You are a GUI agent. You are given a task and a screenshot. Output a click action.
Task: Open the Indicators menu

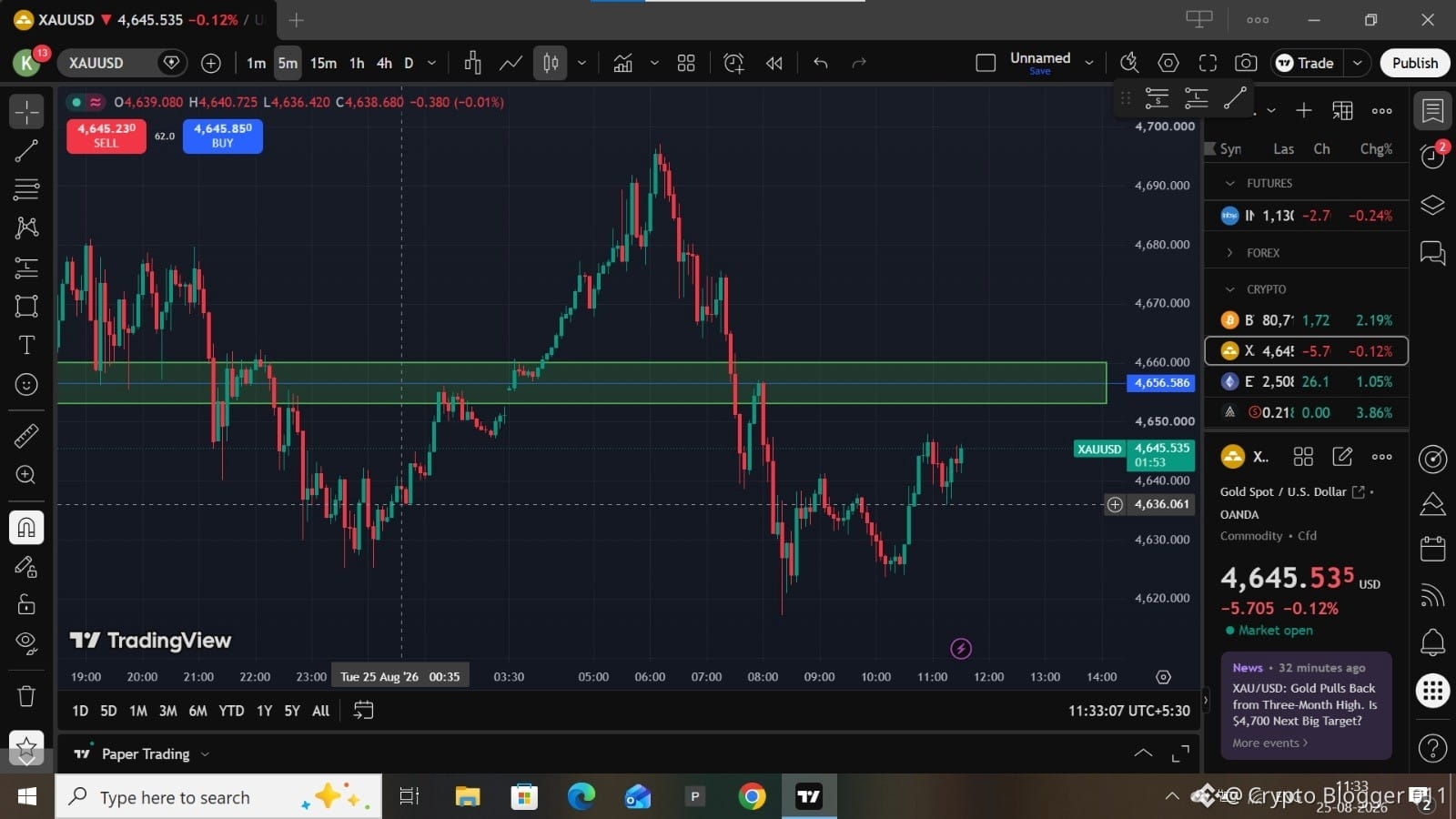[622, 63]
